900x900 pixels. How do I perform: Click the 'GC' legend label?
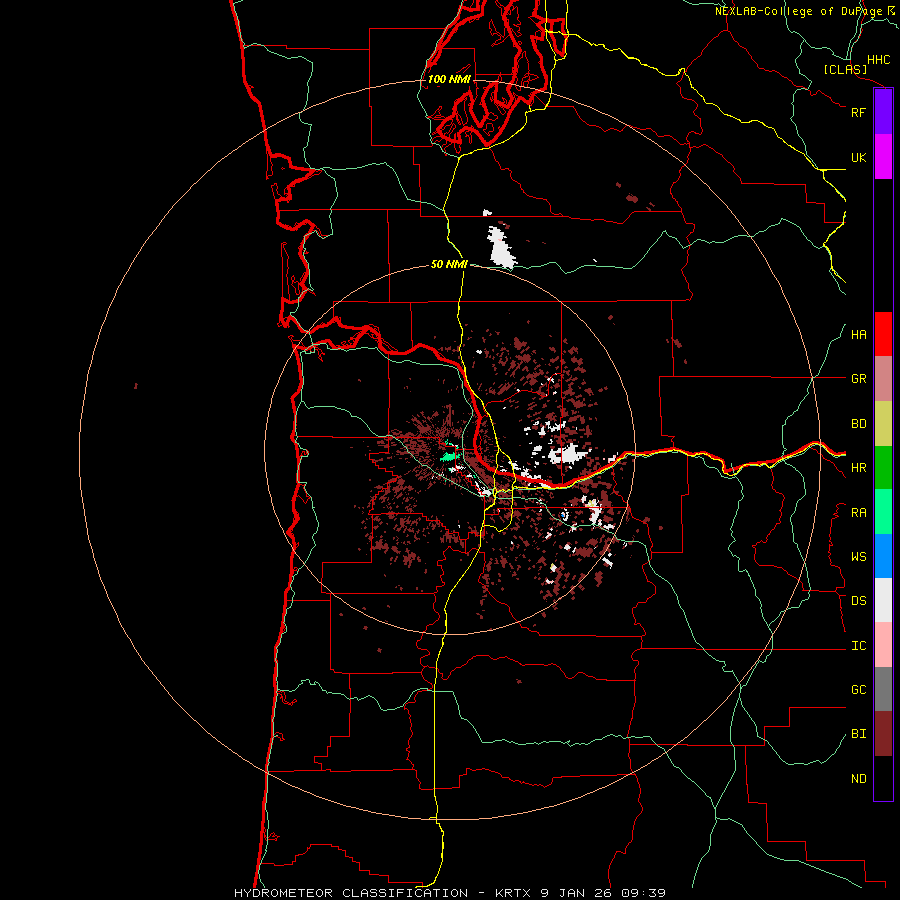tap(858, 690)
